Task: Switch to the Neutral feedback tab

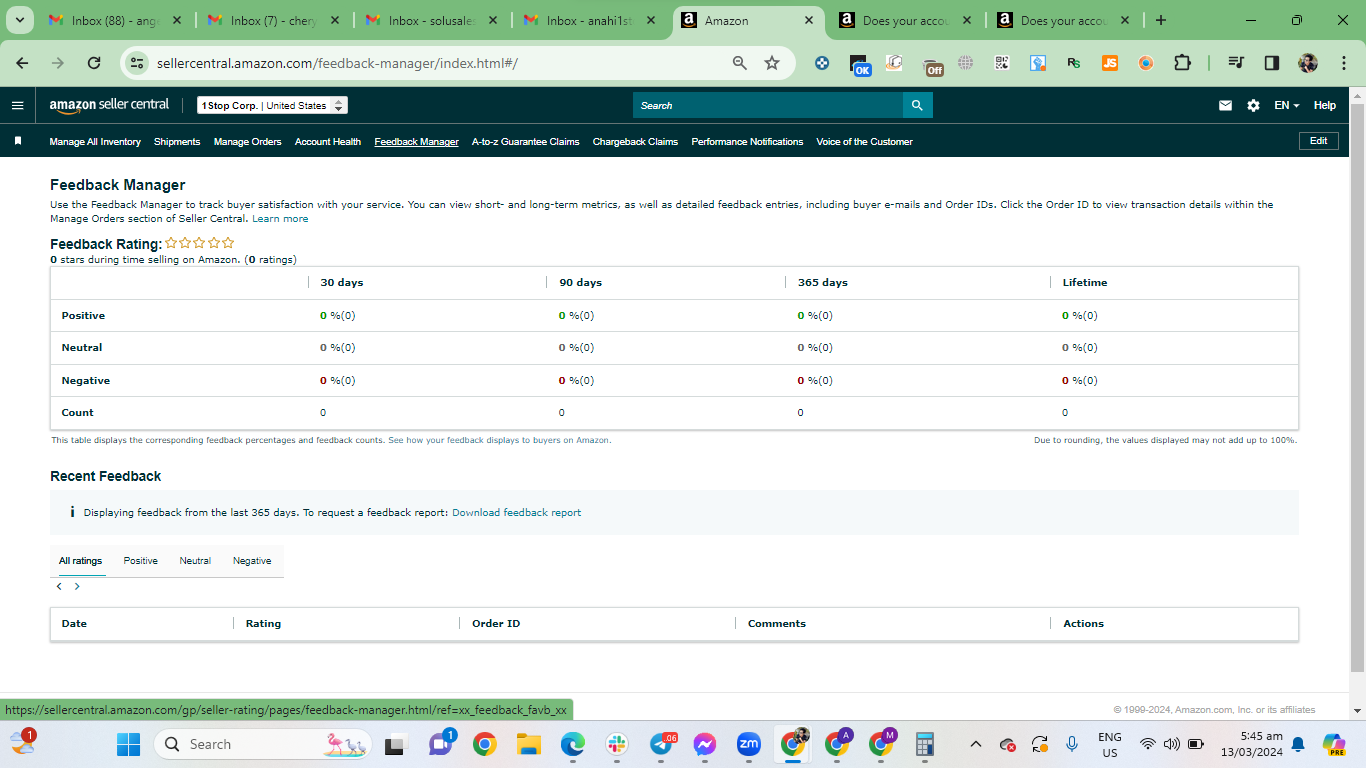Action: [195, 561]
